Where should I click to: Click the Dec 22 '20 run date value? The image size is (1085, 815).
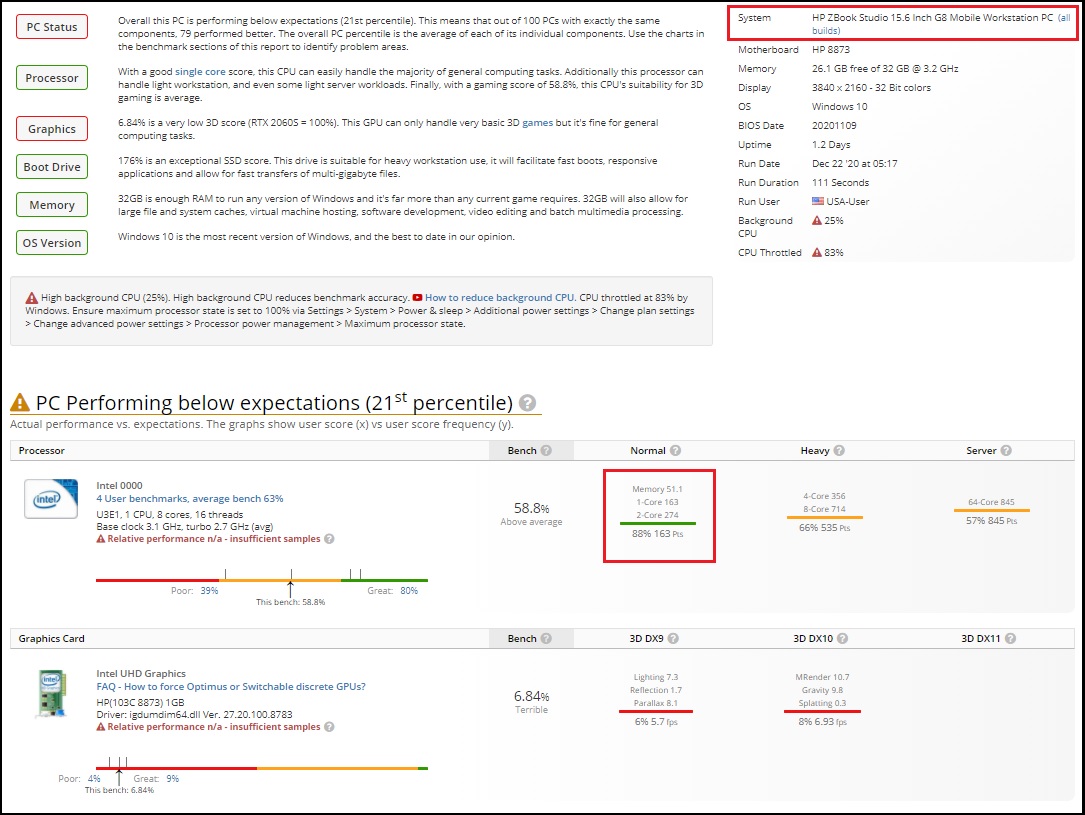[855, 164]
